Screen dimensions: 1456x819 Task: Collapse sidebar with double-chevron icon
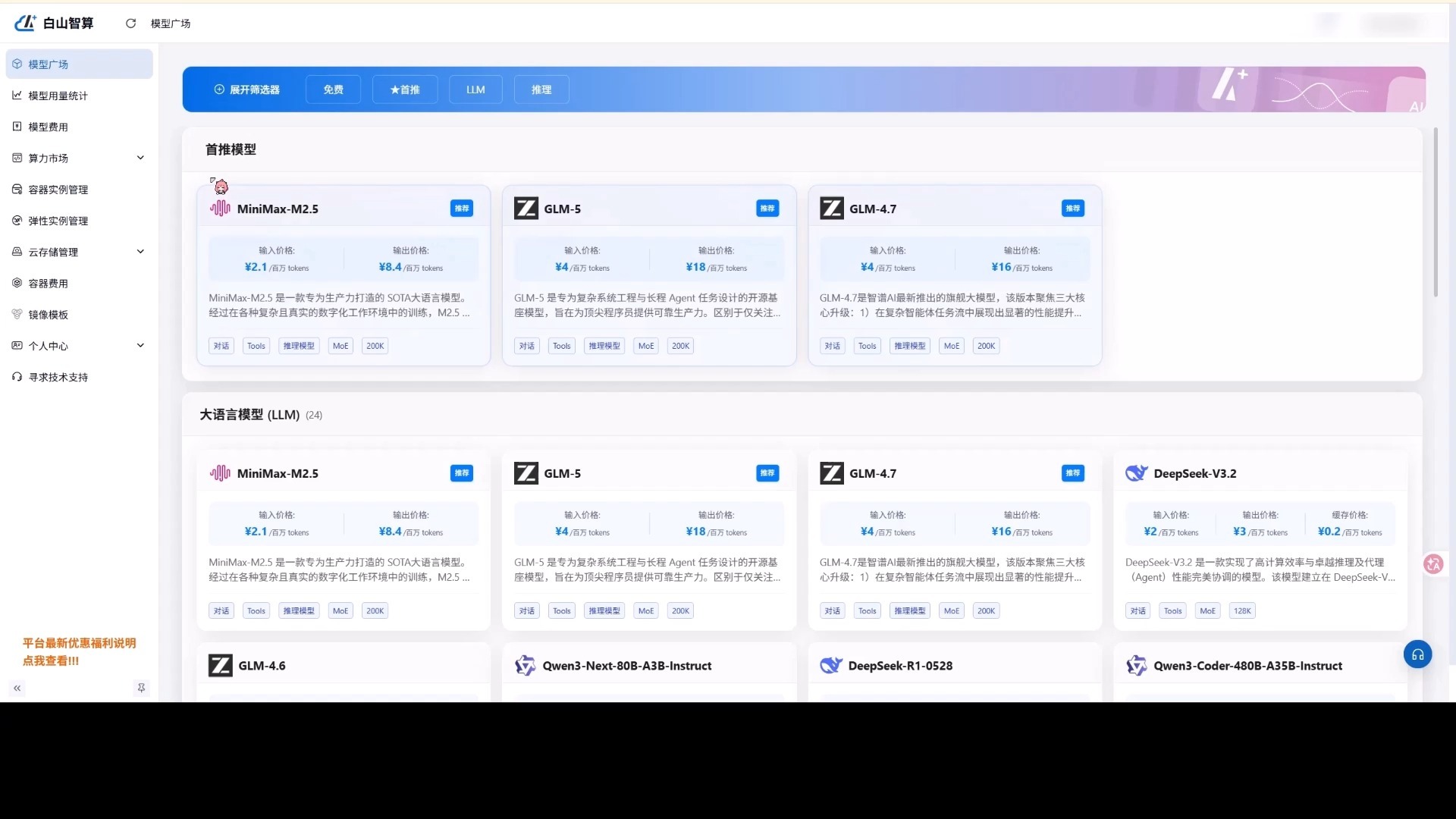pyautogui.click(x=17, y=688)
